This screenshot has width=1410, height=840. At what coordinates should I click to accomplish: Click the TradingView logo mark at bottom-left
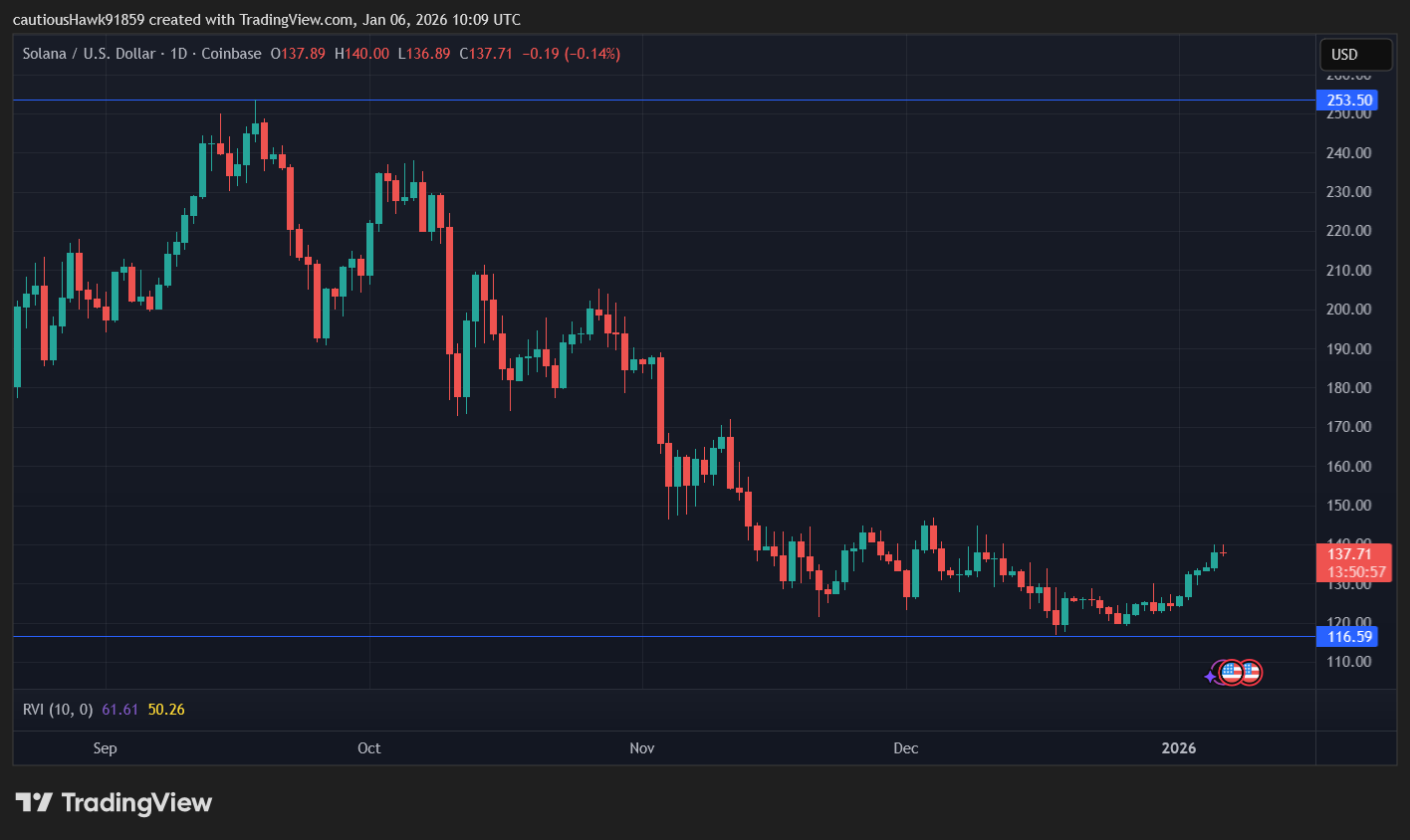click(34, 802)
